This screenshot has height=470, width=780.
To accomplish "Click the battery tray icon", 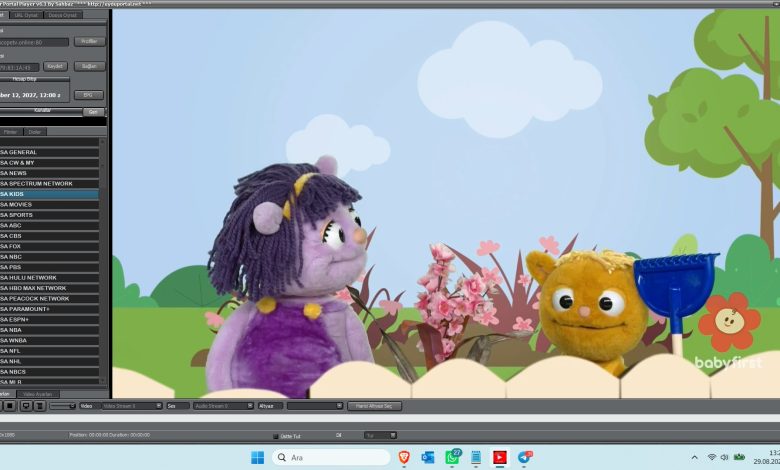I will (x=739, y=457).
